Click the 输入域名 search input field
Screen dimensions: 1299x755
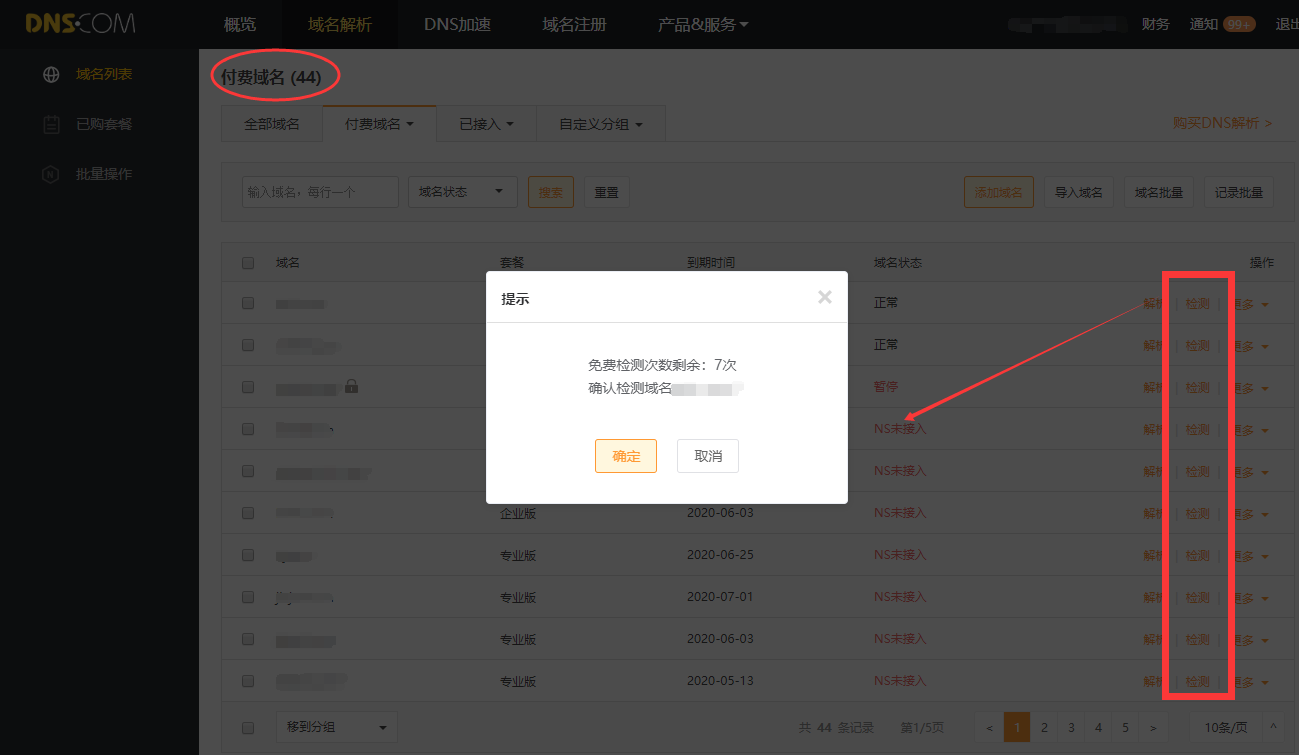(x=320, y=192)
